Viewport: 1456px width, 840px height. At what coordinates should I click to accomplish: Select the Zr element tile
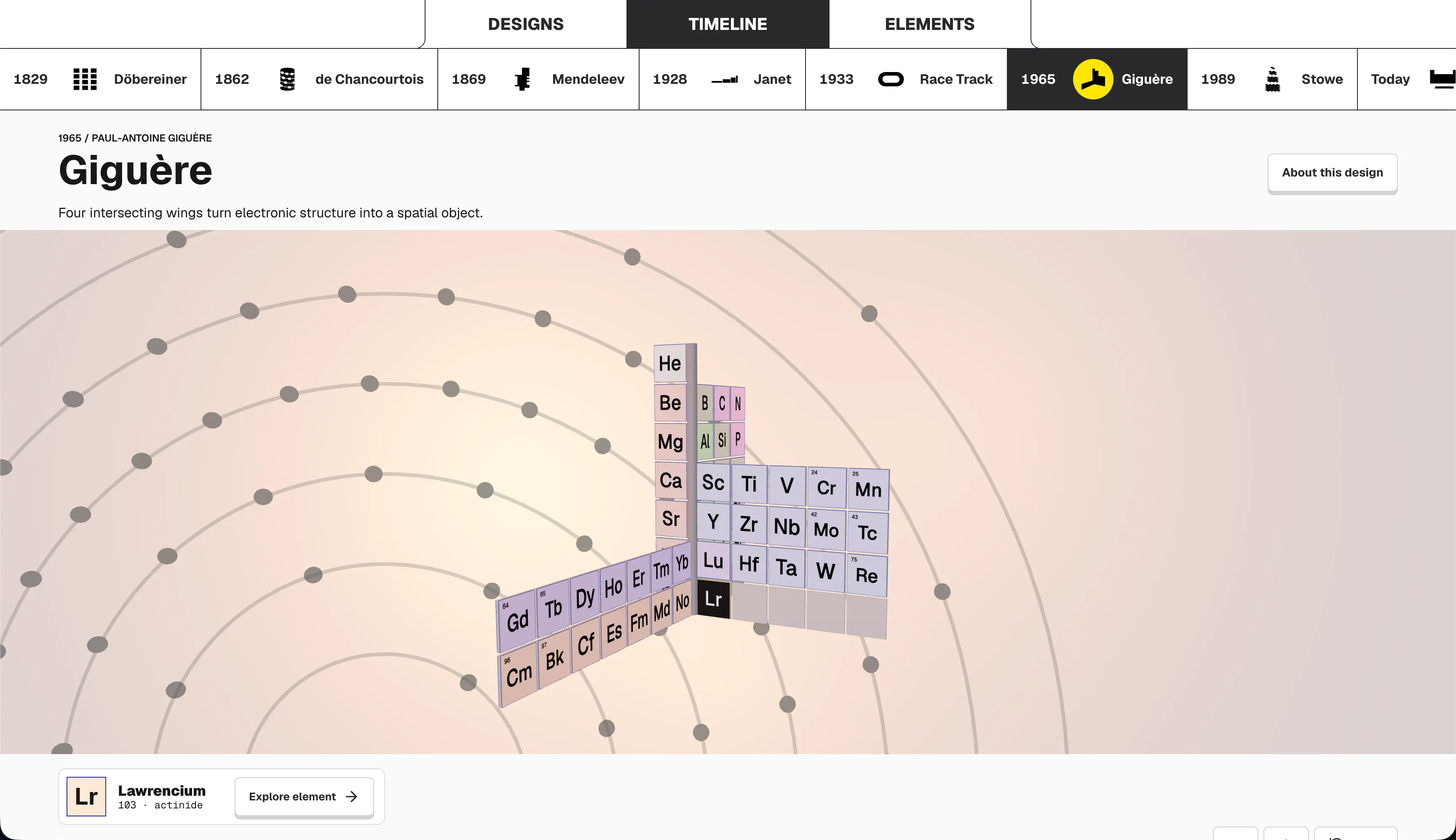749,524
